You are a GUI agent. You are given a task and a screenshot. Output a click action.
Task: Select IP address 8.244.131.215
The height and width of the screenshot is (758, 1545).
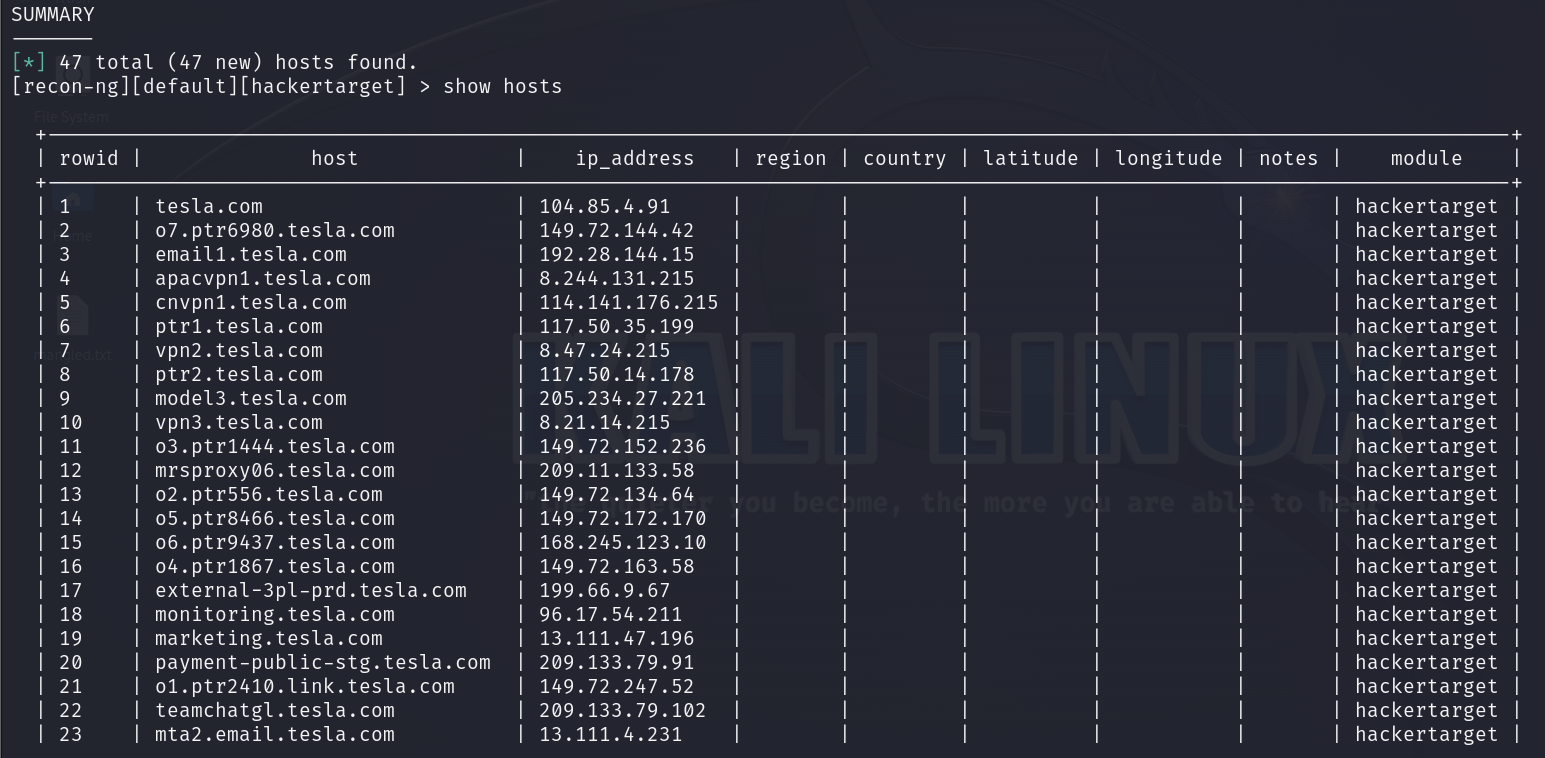click(x=617, y=278)
